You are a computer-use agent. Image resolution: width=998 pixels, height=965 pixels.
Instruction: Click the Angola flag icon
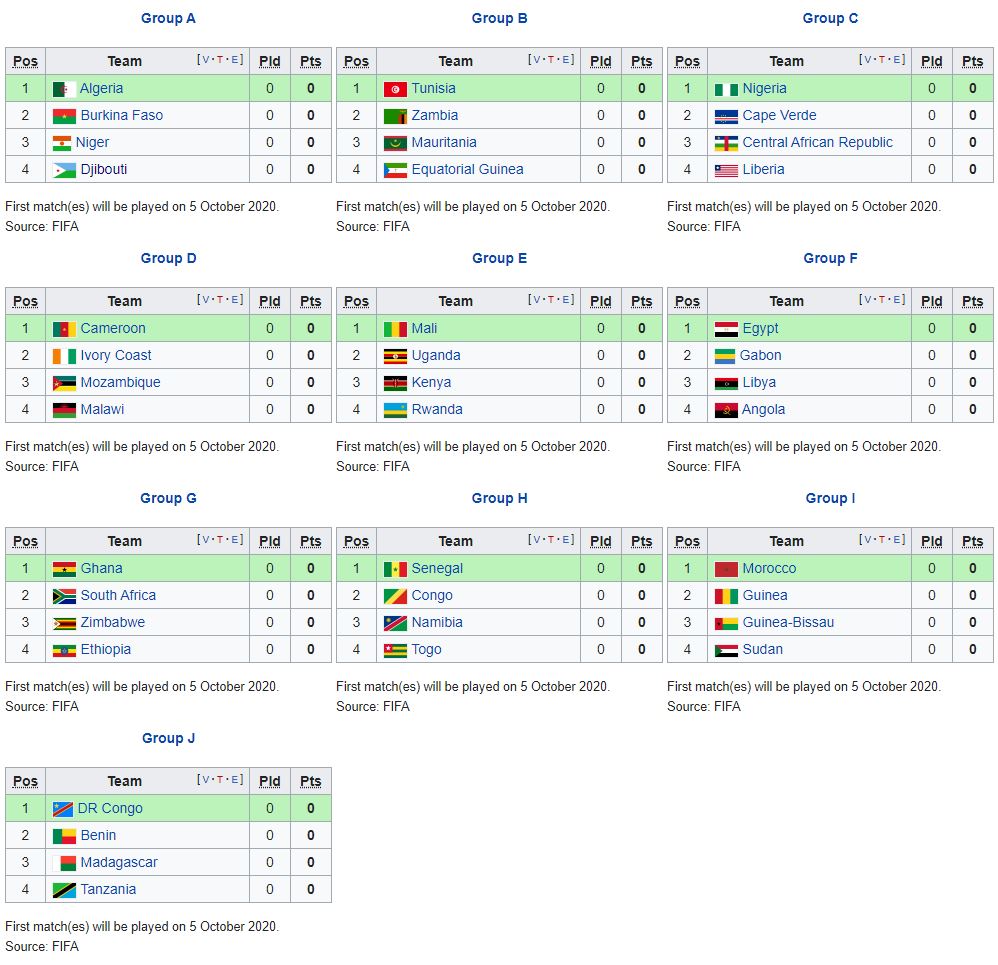[x=726, y=410]
